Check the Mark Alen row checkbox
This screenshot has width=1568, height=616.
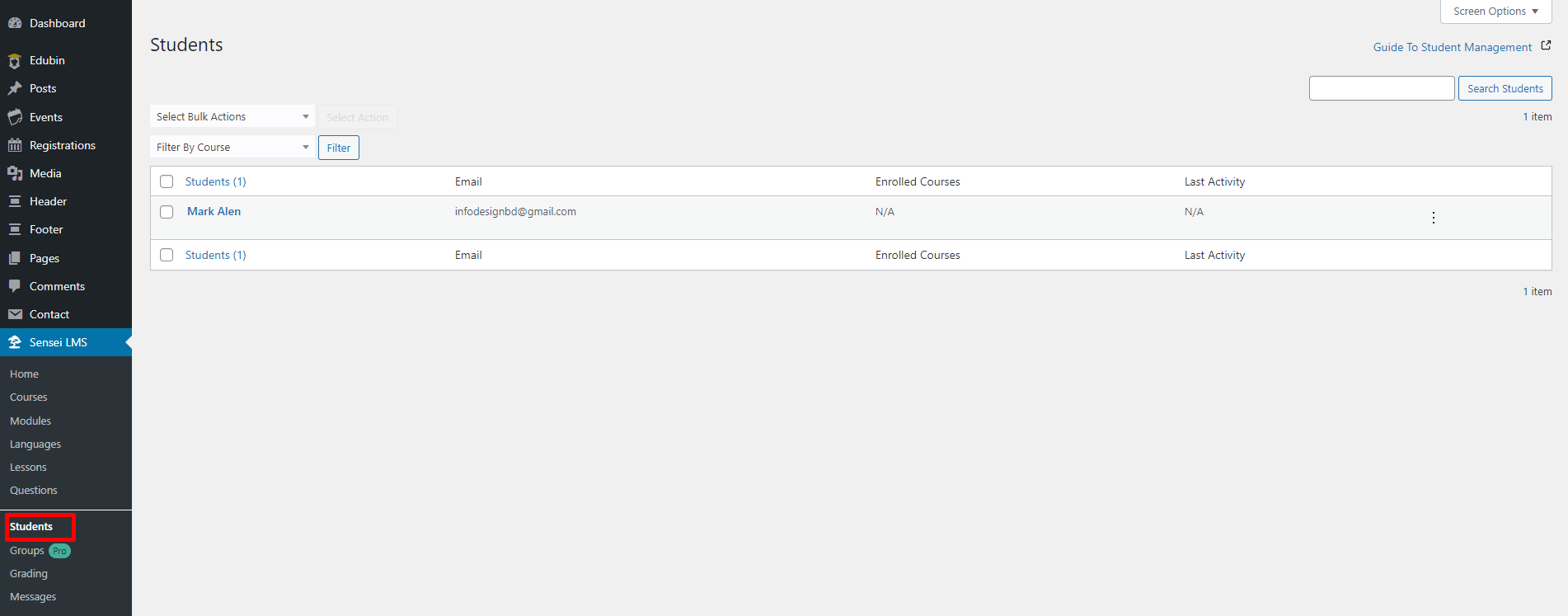coord(167,212)
